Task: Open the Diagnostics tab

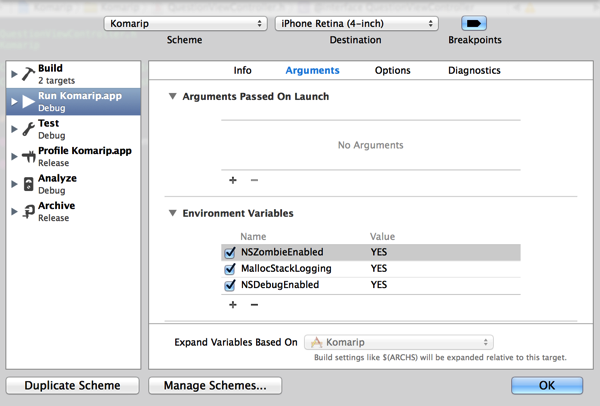Action: [474, 70]
